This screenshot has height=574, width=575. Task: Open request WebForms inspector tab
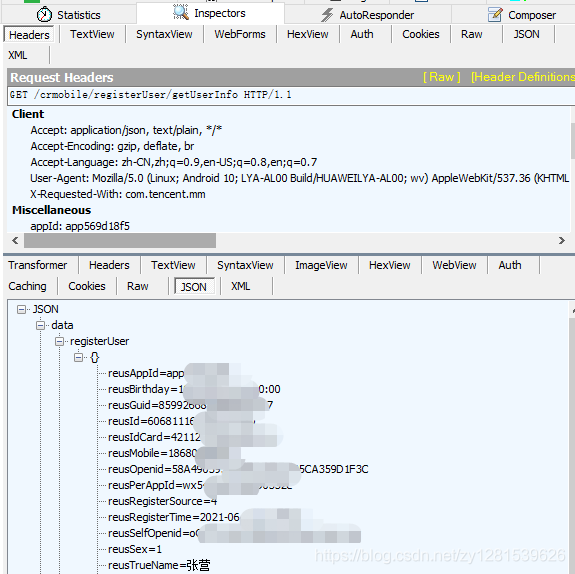[x=240, y=34]
